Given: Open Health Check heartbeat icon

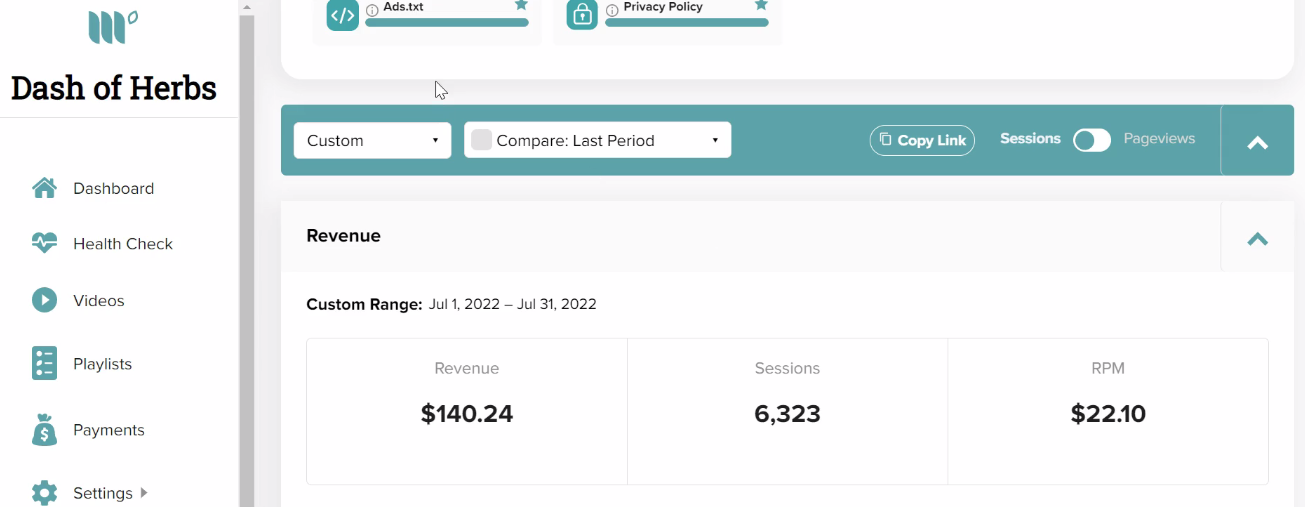Looking at the screenshot, I should click(x=44, y=243).
